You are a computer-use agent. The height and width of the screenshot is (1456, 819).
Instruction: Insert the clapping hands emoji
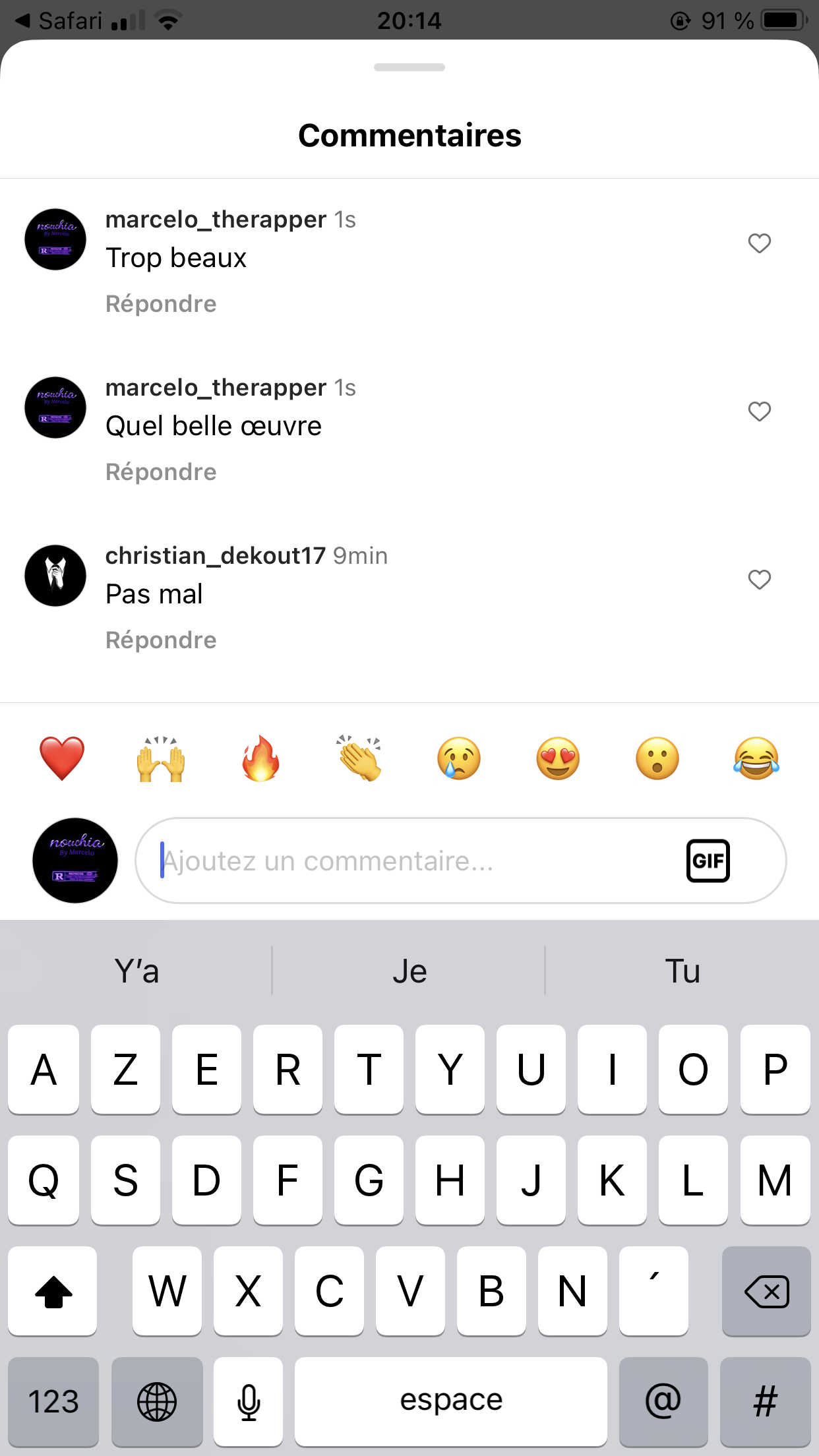pyautogui.click(x=359, y=758)
